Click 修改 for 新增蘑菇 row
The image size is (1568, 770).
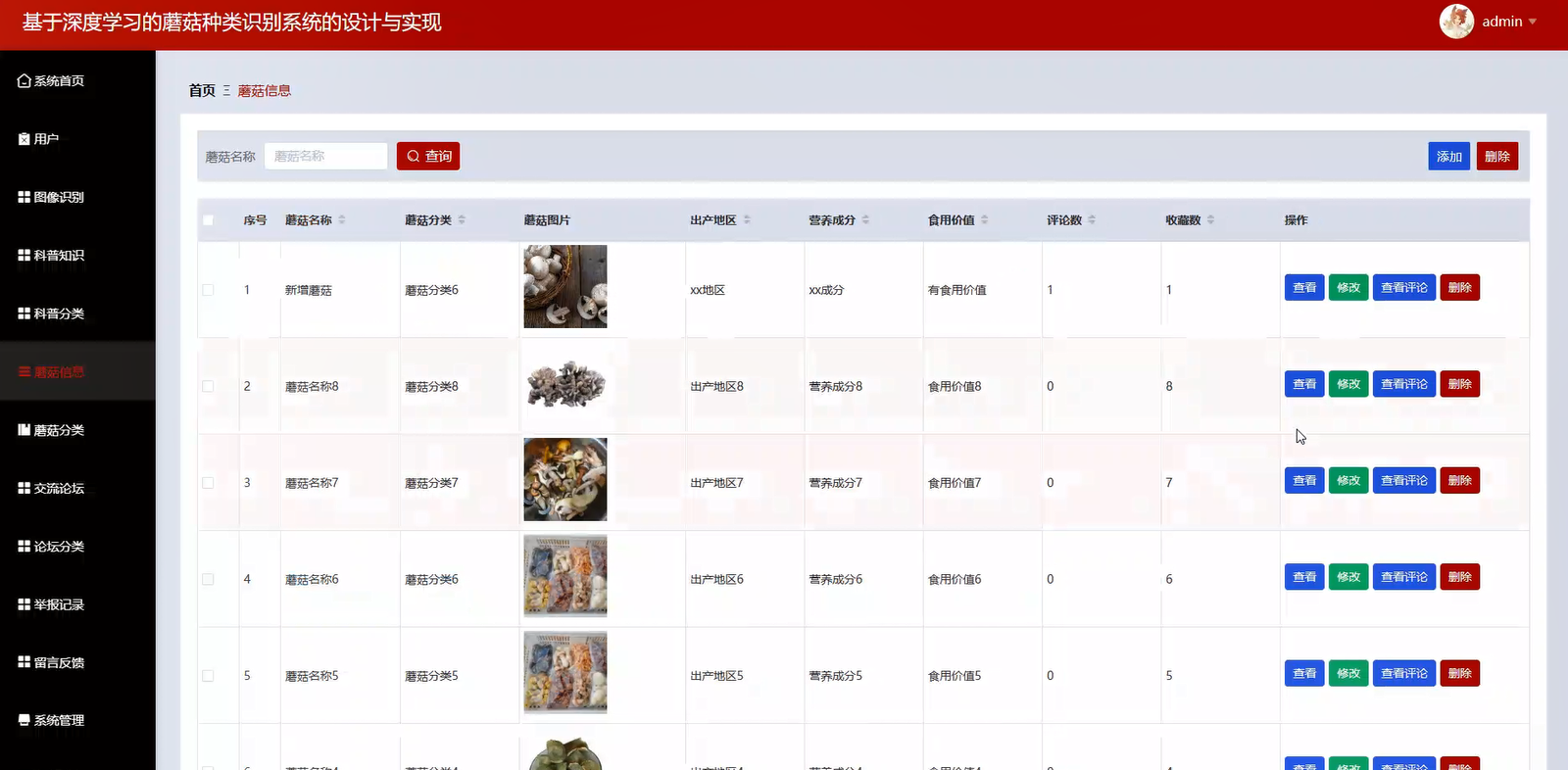[x=1348, y=288]
